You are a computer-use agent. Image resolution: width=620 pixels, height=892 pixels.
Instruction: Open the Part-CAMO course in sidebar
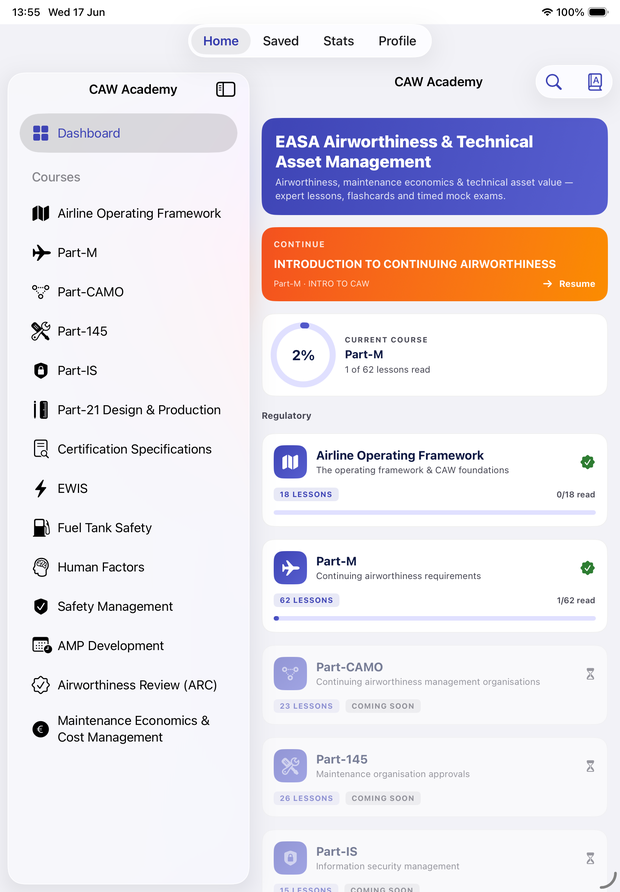(129, 292)
